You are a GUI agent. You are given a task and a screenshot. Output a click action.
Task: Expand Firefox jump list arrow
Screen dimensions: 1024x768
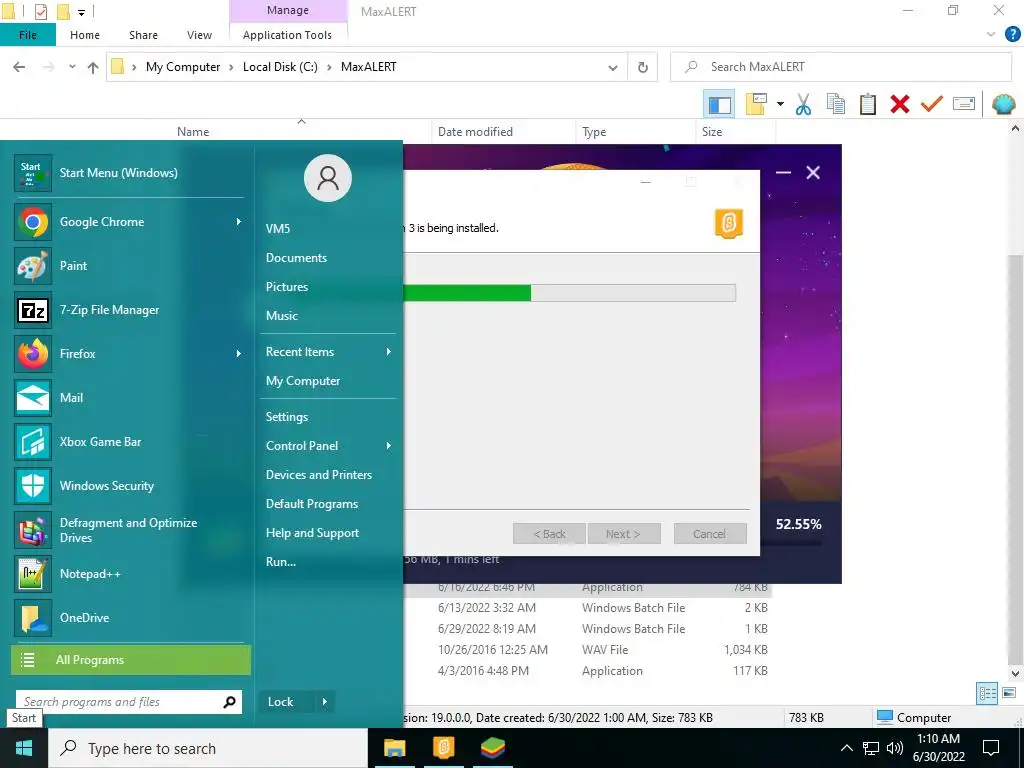[239, 354]
